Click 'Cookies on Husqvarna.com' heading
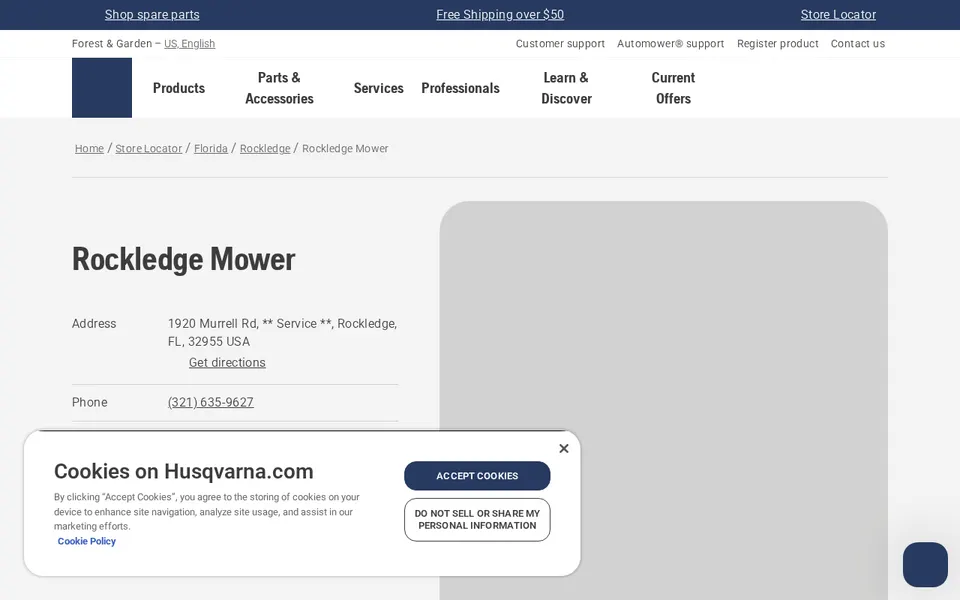 [184, 471]
